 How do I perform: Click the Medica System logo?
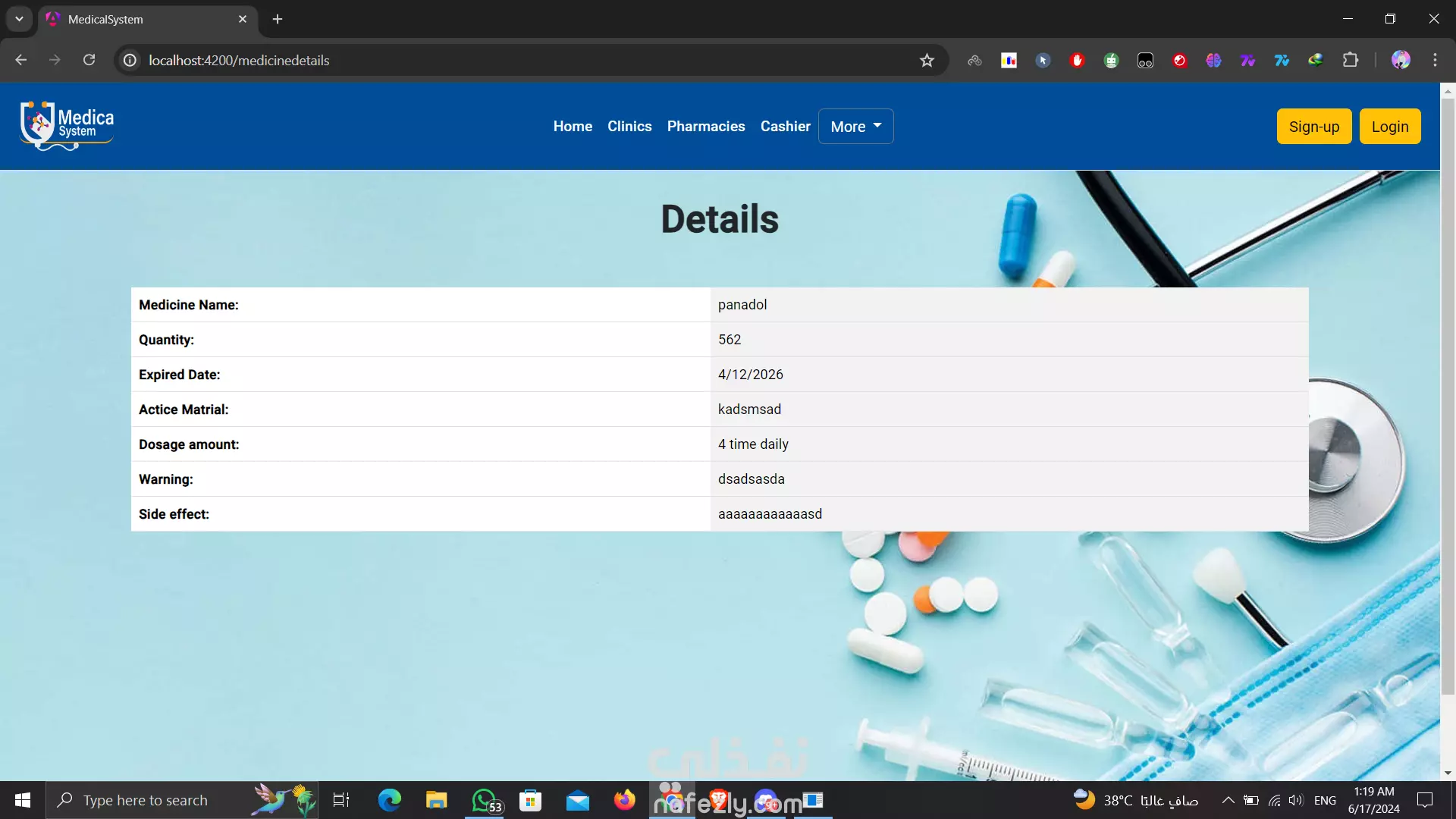(67, 126)
